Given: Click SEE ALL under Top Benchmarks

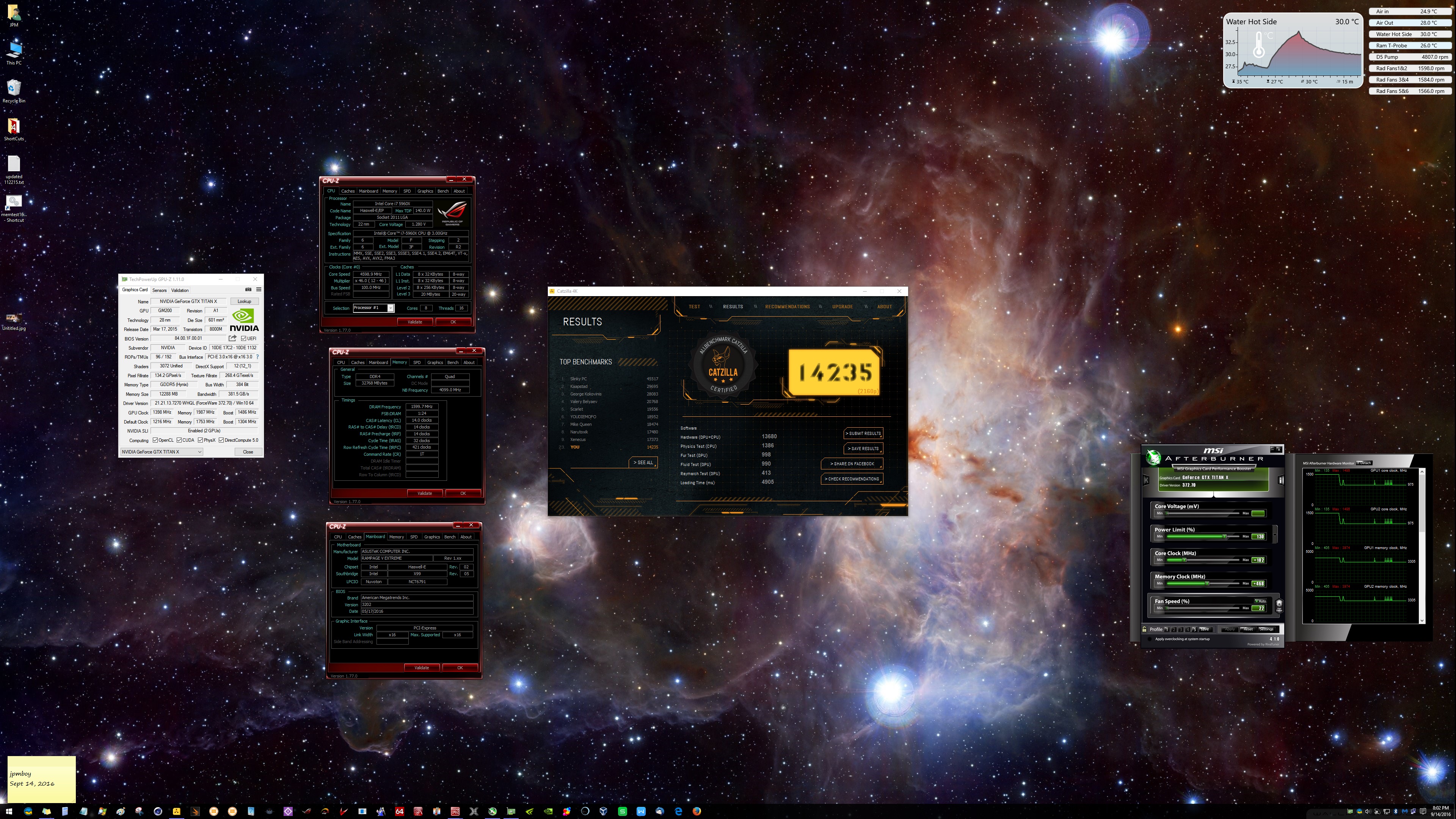Looking at the screenshot, I should 643,462.
